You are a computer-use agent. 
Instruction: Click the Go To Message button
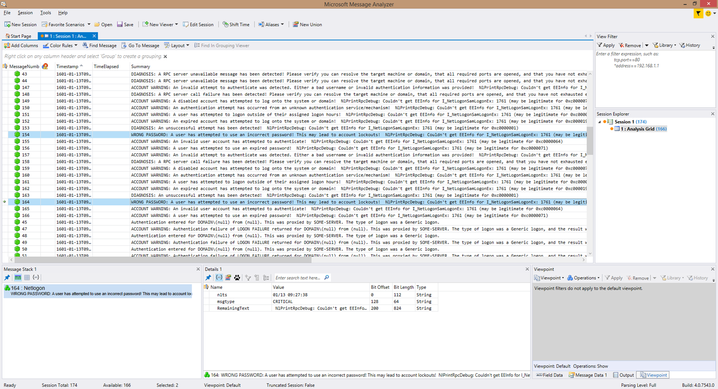click(140, 45)
